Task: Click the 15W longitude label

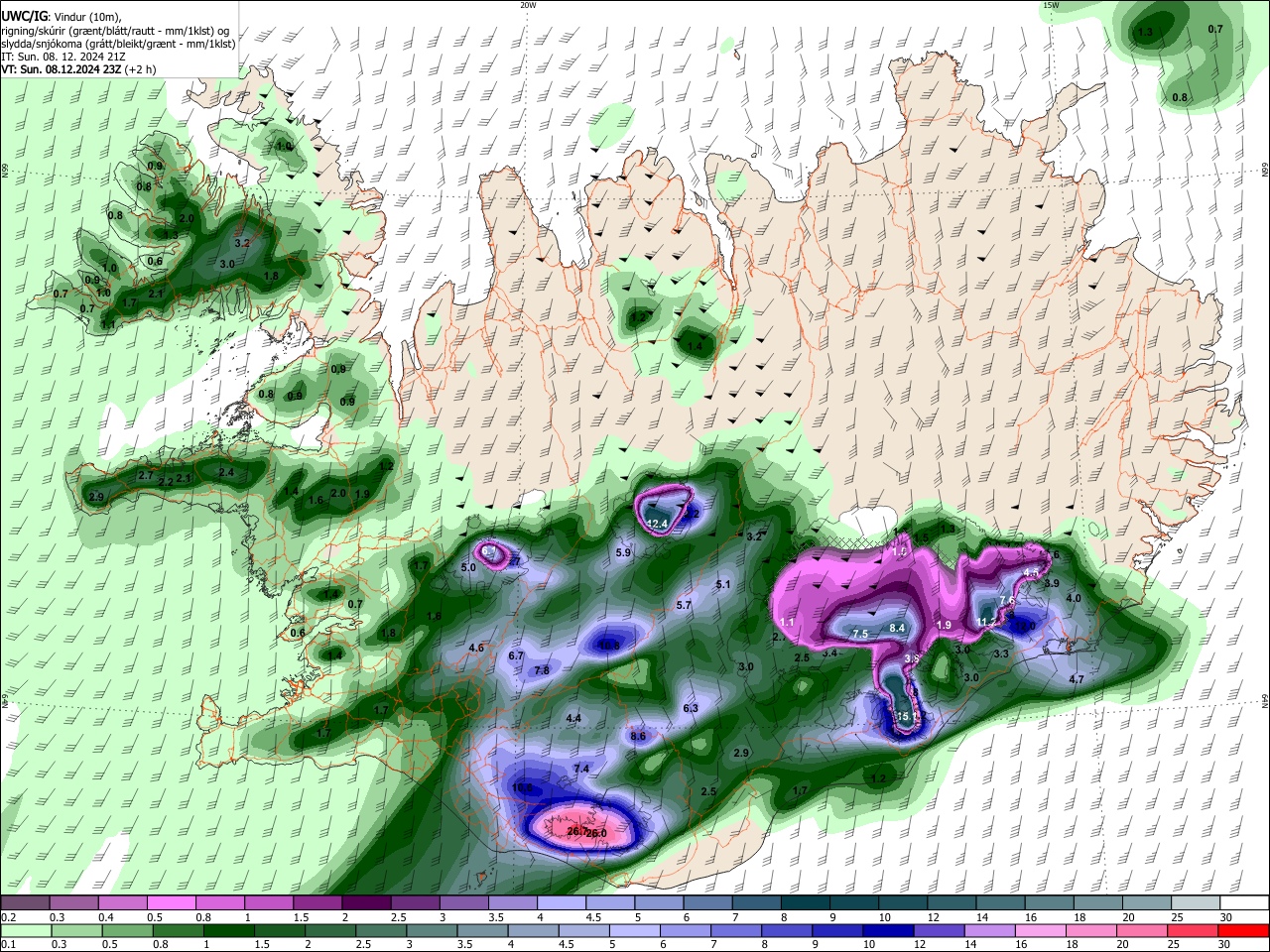Action: click(1051, 5)
